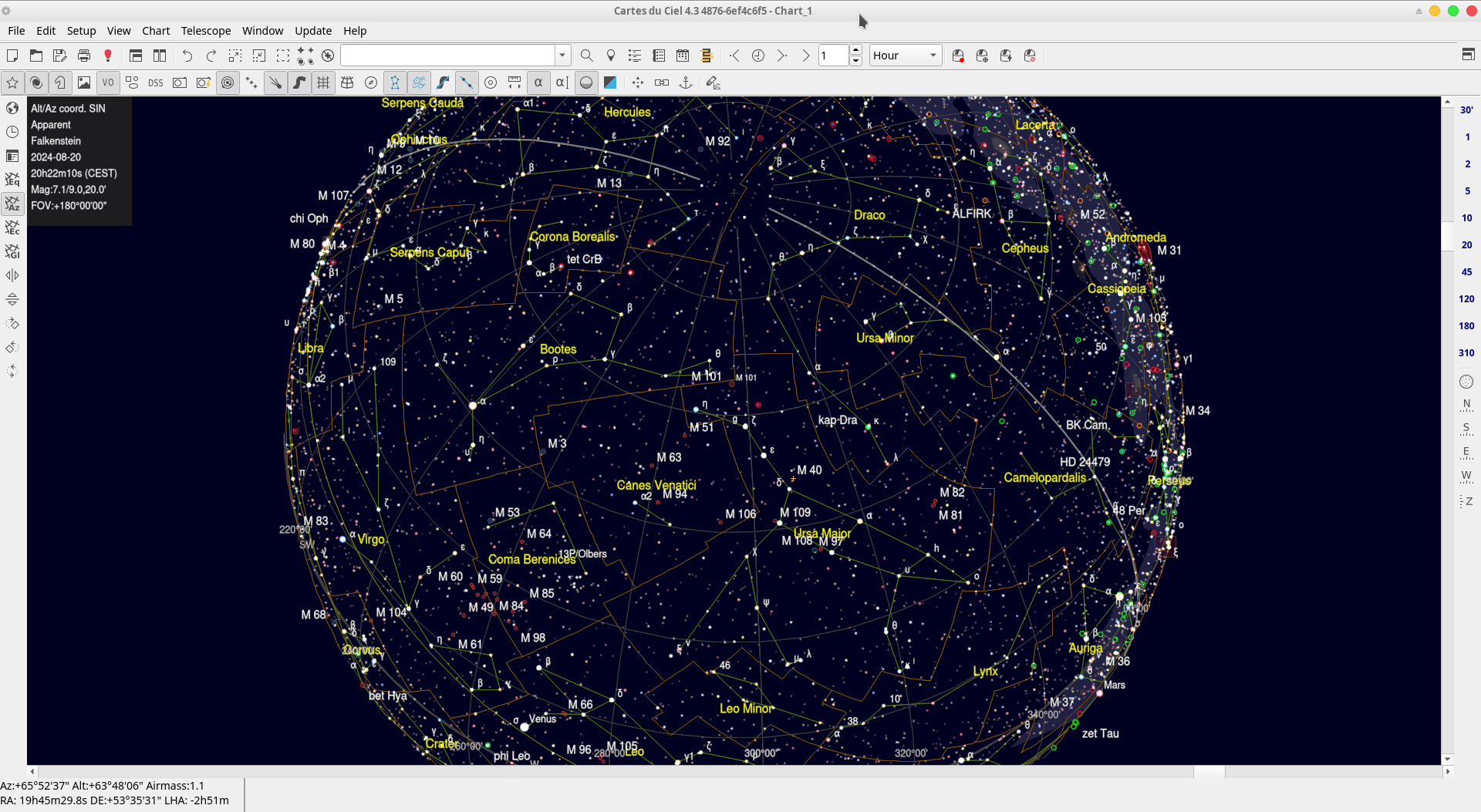
Task: Set field of view to 30'
Action: [1466, 110]
